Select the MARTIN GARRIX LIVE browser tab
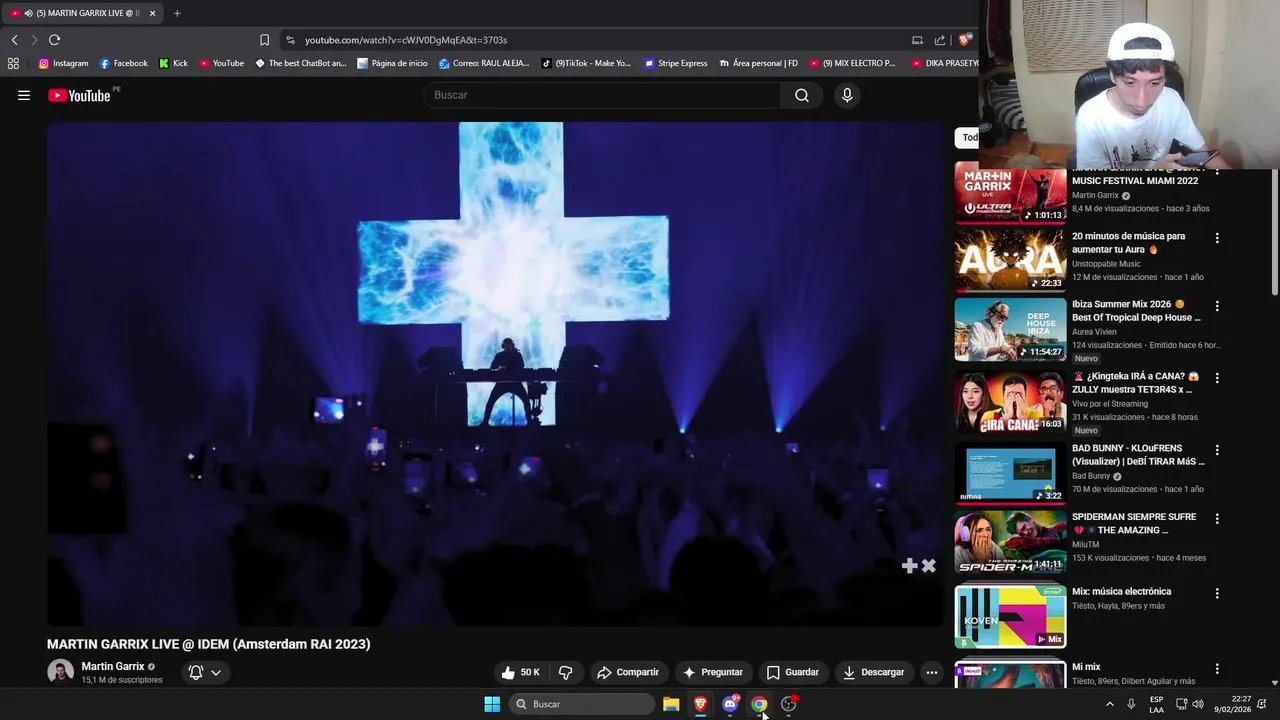This screenshot has width=1280, height=720. coord(82,13)
